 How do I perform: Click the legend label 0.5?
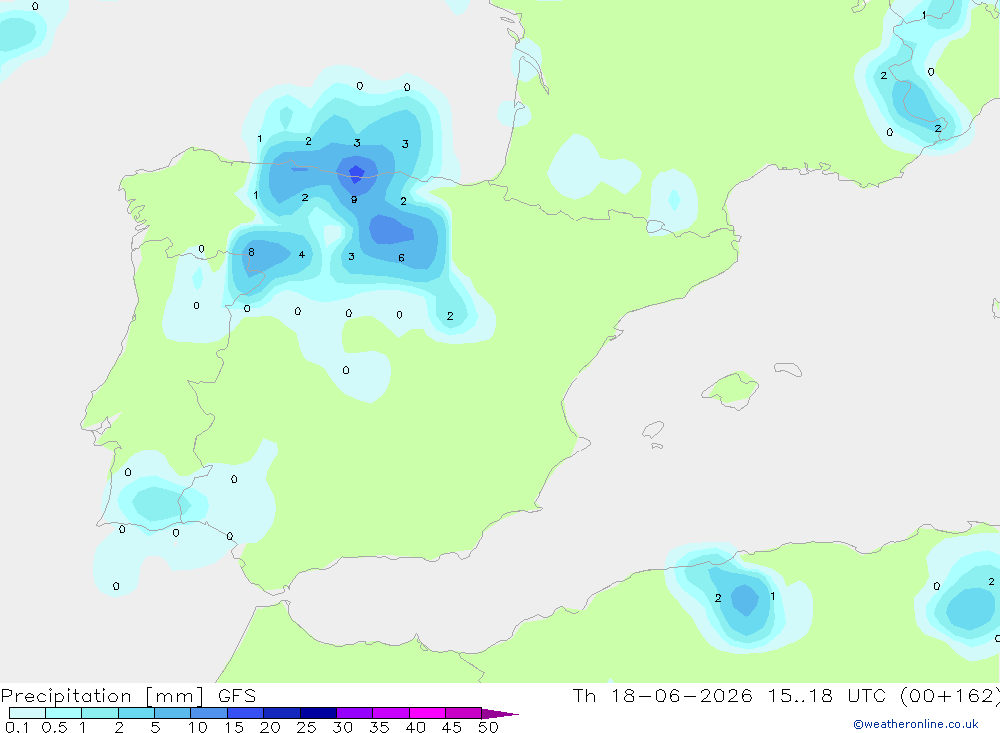click(x=54, y=727)
